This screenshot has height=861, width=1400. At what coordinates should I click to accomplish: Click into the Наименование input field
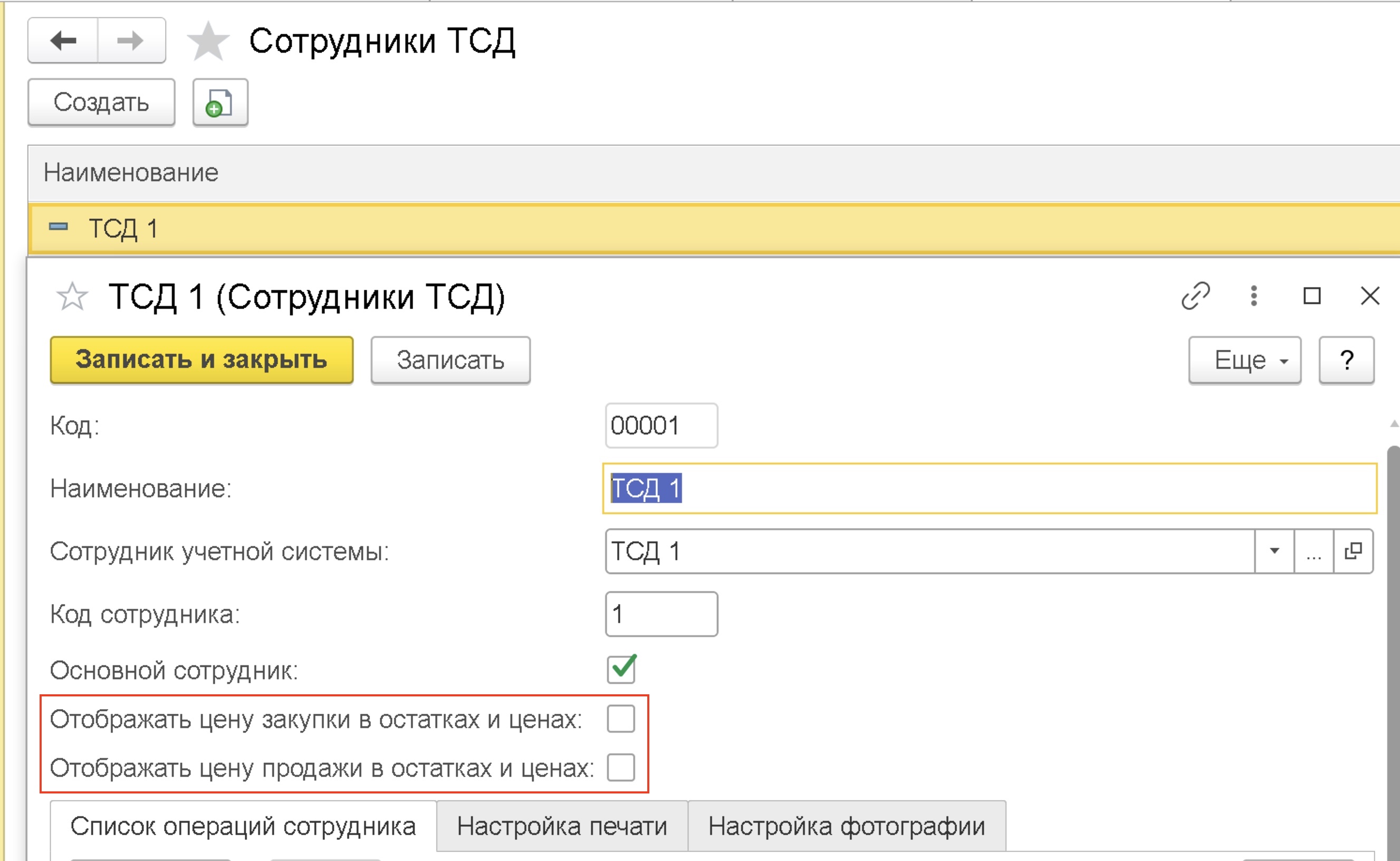(990, 488)
